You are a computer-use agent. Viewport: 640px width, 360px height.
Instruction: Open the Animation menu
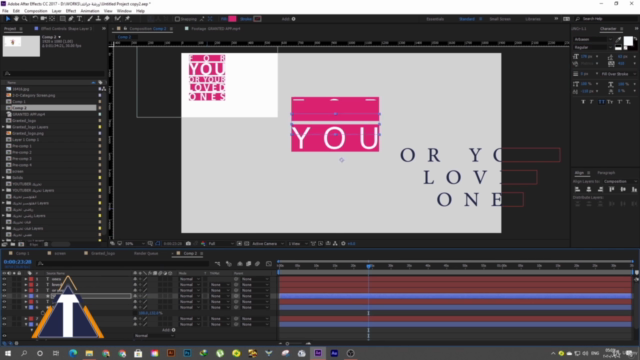90,11
